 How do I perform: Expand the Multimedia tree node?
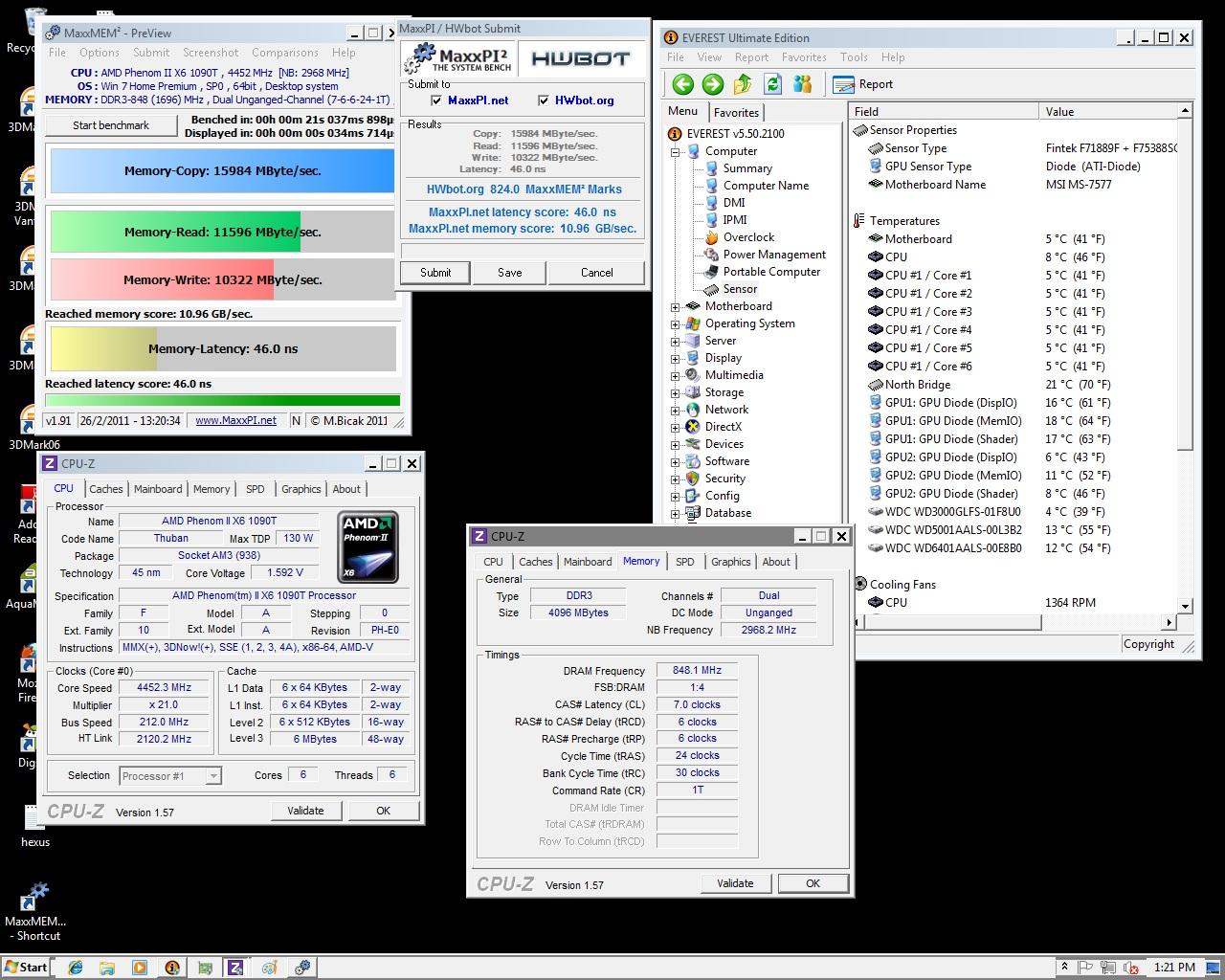coord(675,375)
